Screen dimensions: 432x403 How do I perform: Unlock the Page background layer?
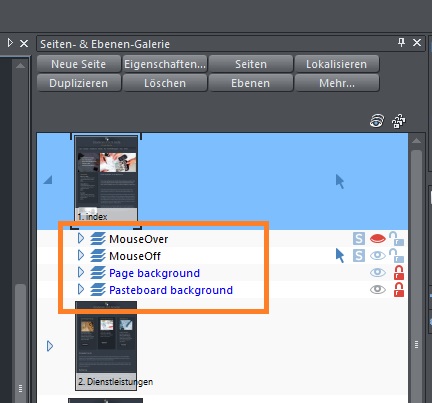pos(399,273)
